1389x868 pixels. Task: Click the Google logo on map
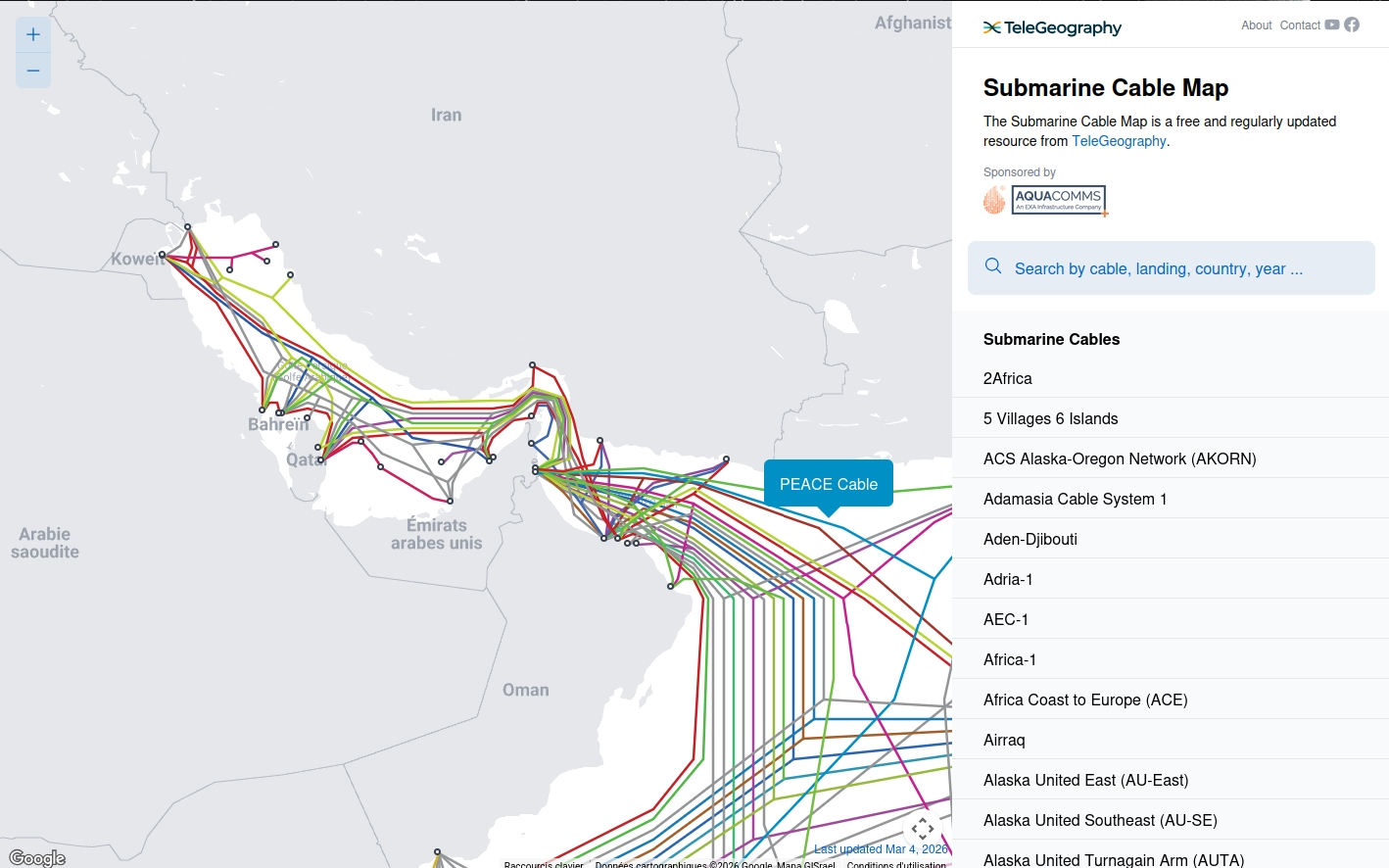(37, 858)
